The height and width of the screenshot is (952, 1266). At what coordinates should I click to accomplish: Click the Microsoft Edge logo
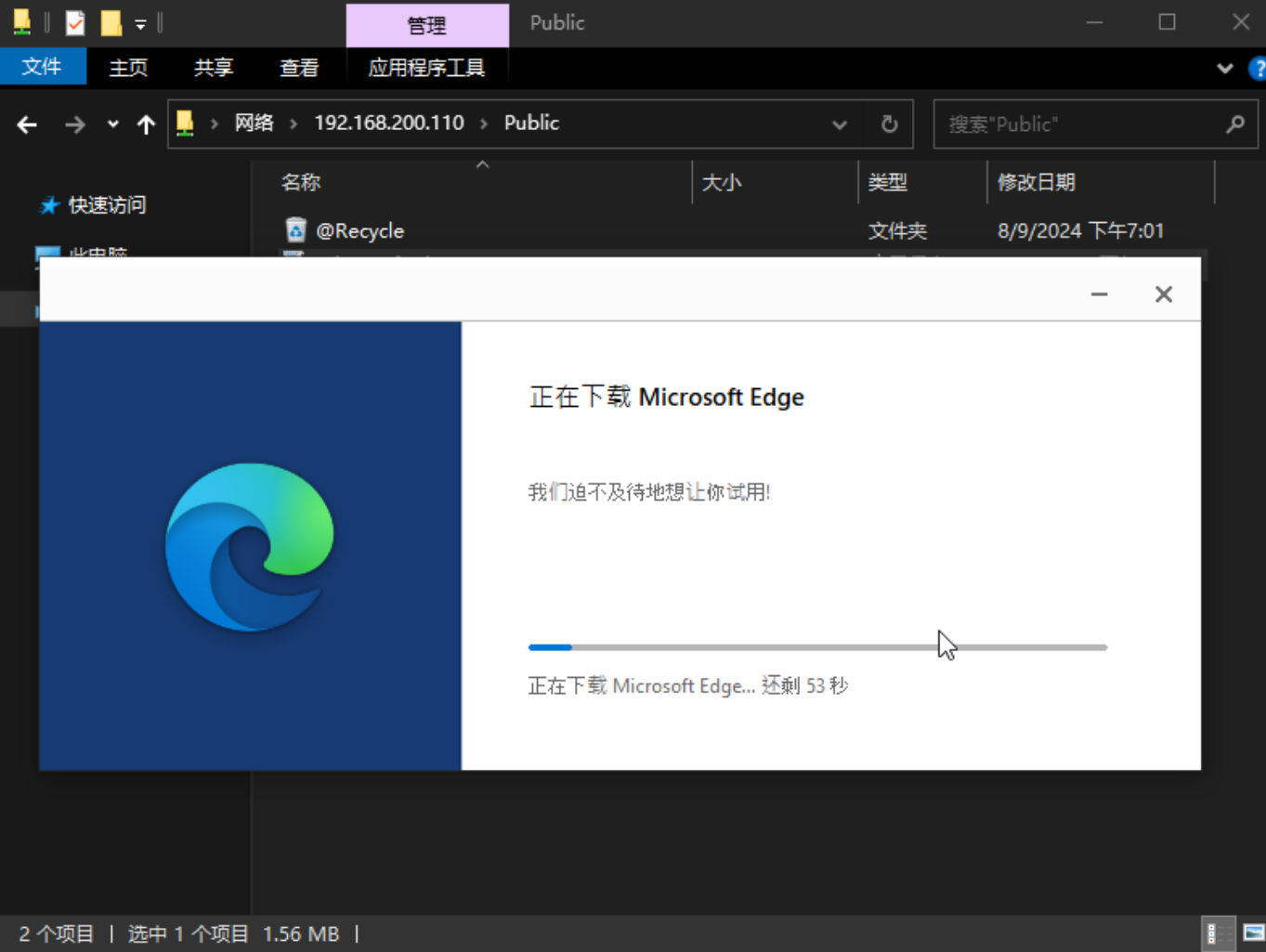coord(250,547)
